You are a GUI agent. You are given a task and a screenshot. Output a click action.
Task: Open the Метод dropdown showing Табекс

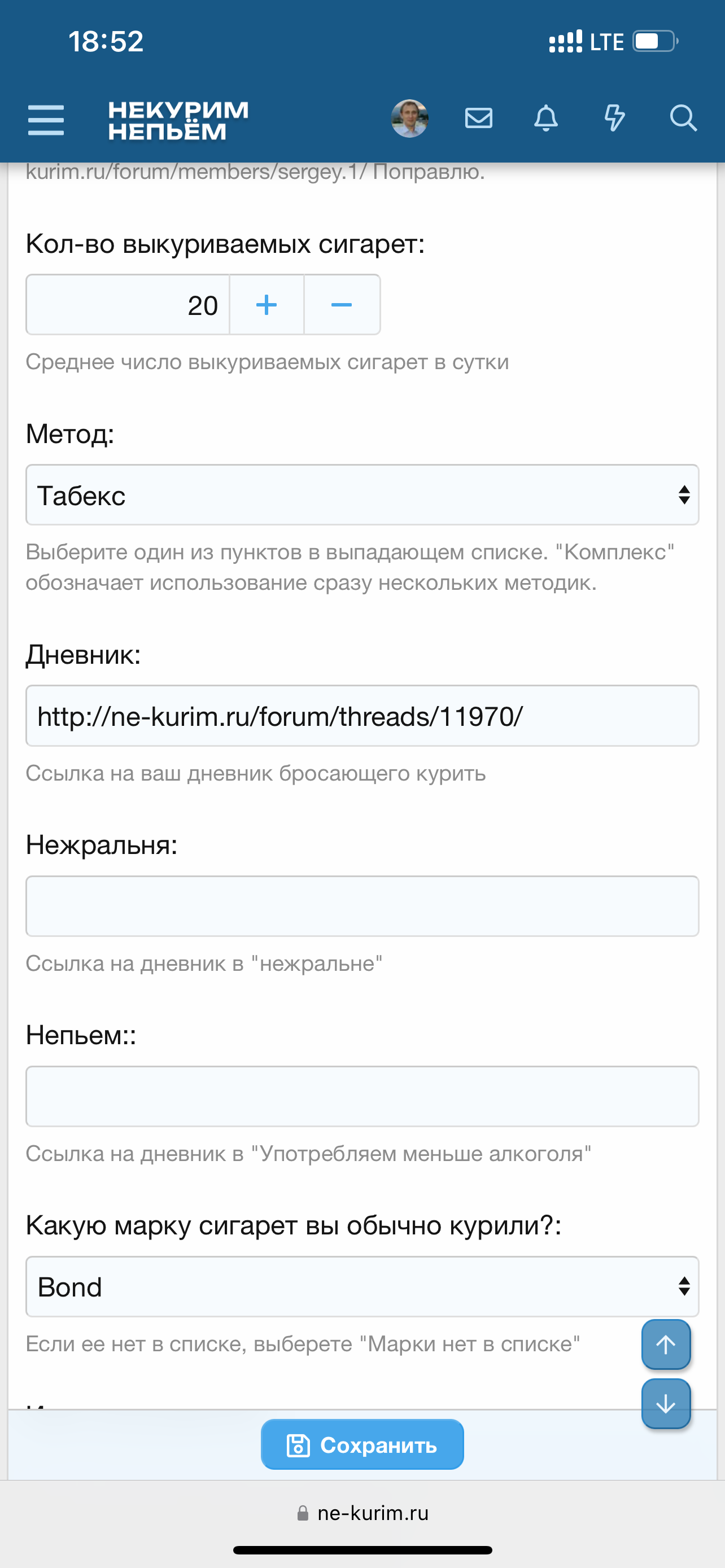[x=362, y=495]
